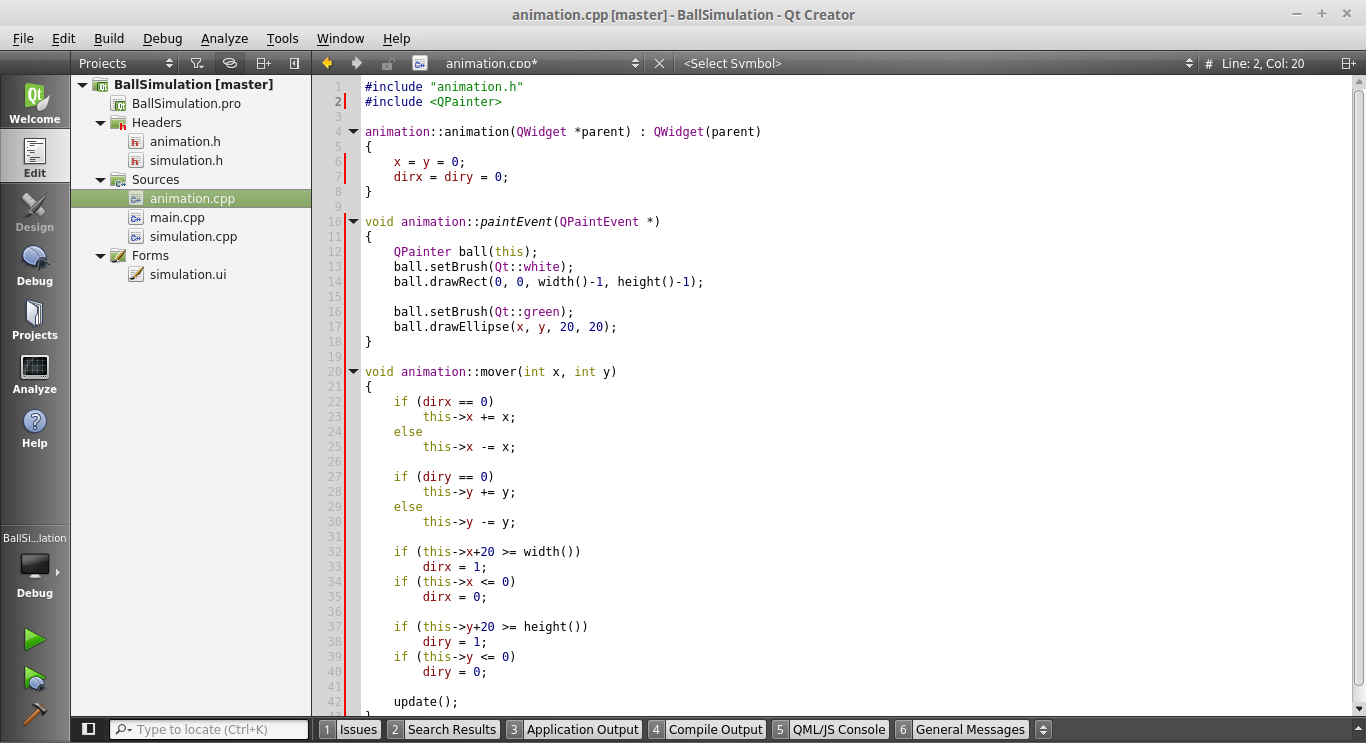Open the side panel Projects view dropdown
Image resolution: width=1366 pixels, height=743 pixels.
point(126,63)
